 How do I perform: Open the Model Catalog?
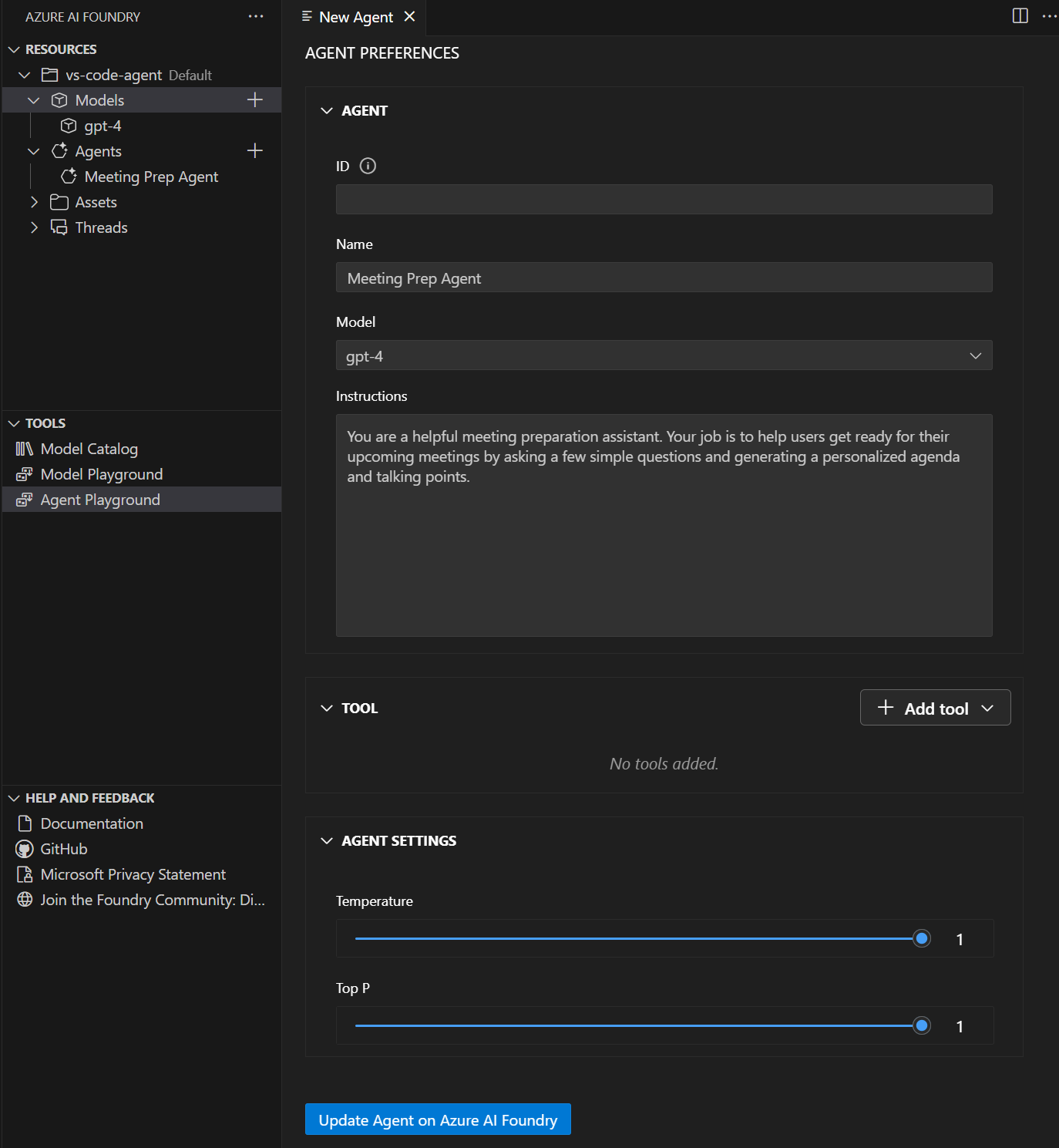(89, 448)
